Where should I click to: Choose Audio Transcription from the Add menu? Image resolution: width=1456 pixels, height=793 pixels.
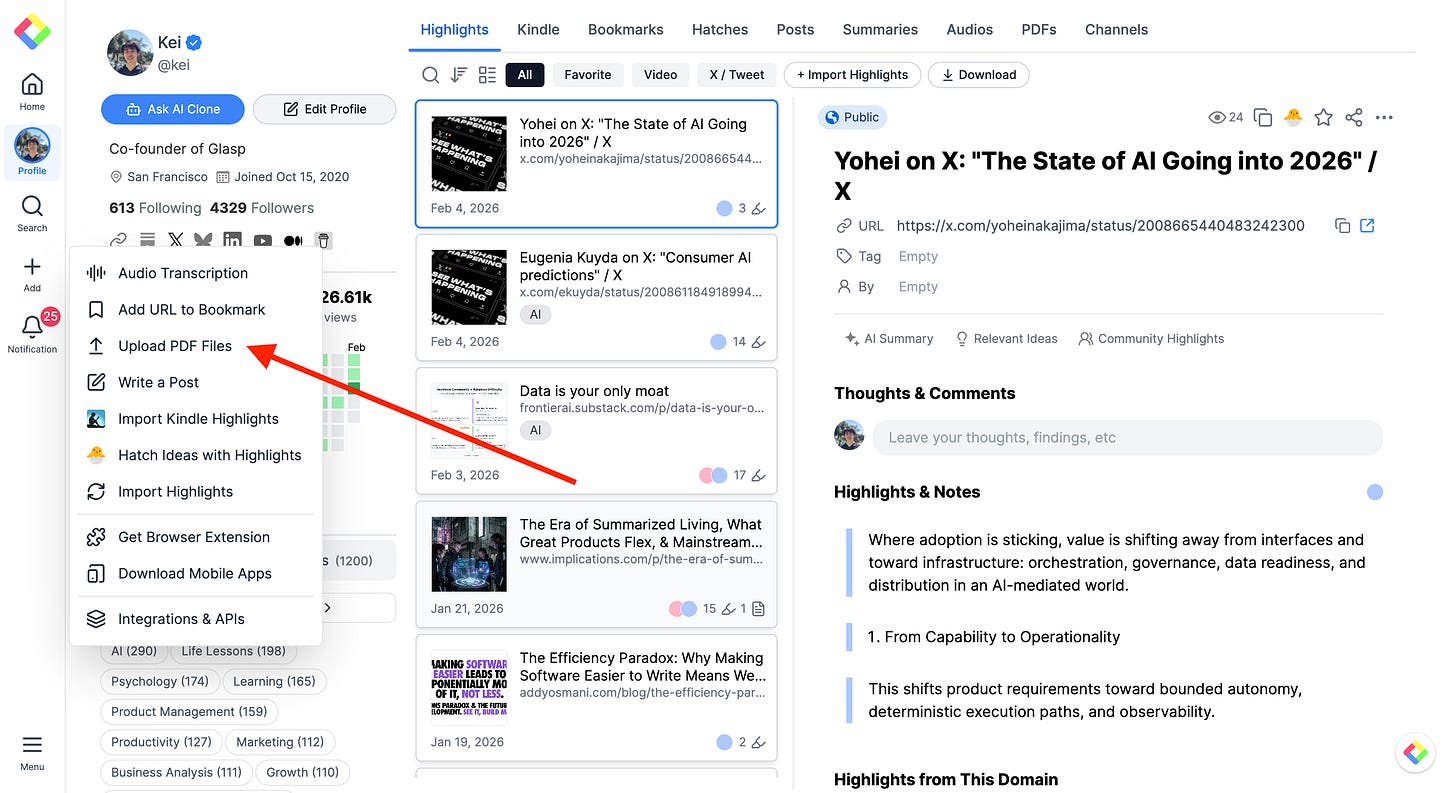196,273
